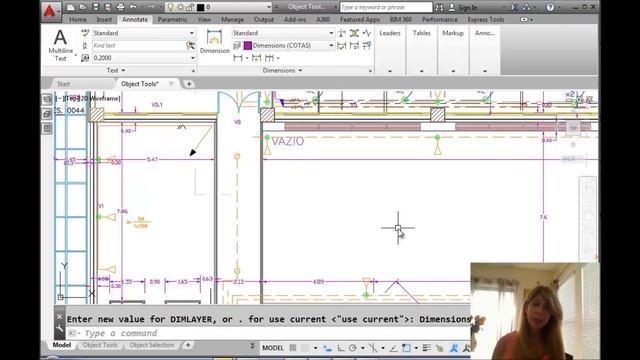Image resolution: width=640 pixels, height=360 pixels.
Task: Expand the Dimensions panel title
Action: (282, 70)
